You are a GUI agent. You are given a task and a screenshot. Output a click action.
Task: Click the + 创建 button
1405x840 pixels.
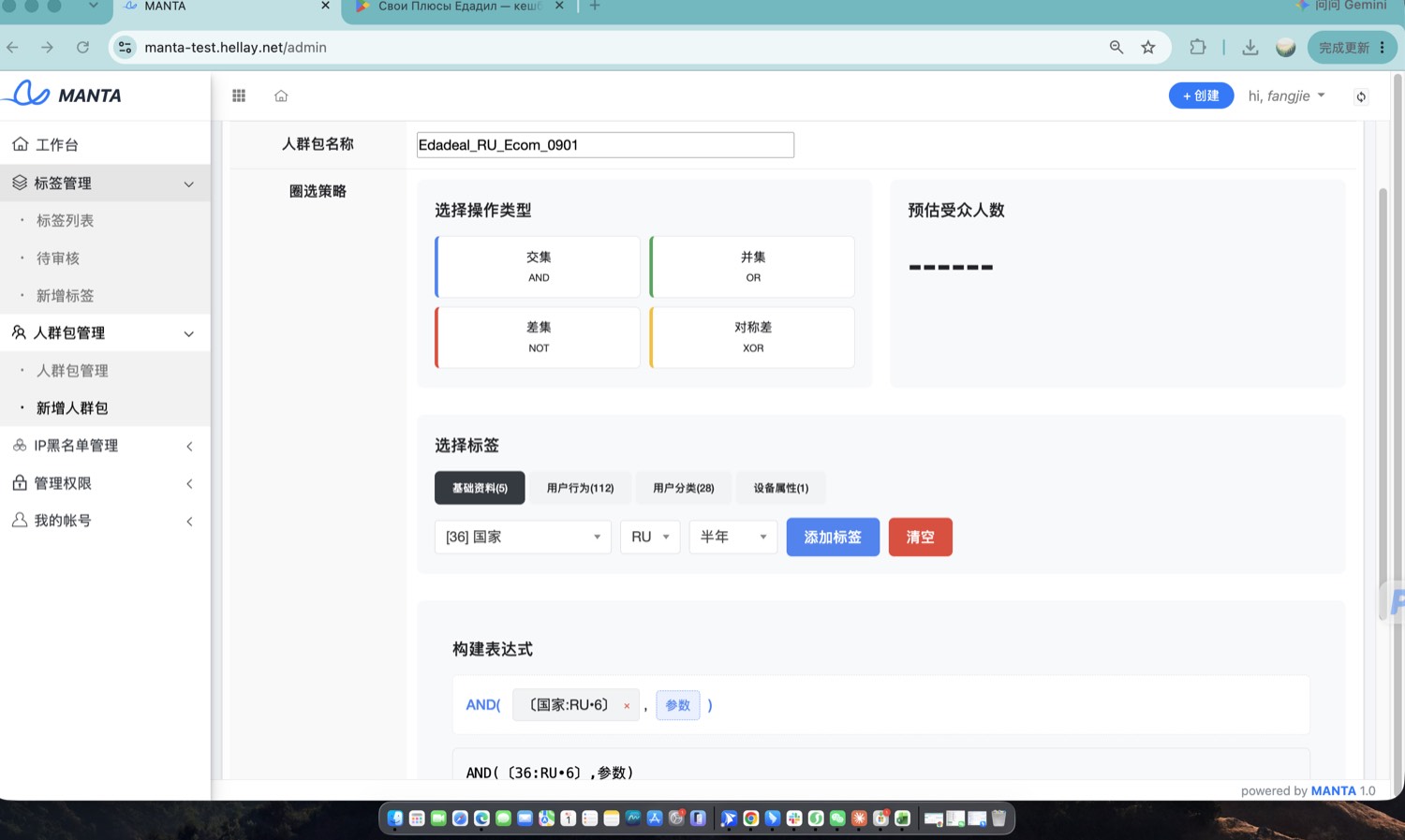coord(1201,96)
